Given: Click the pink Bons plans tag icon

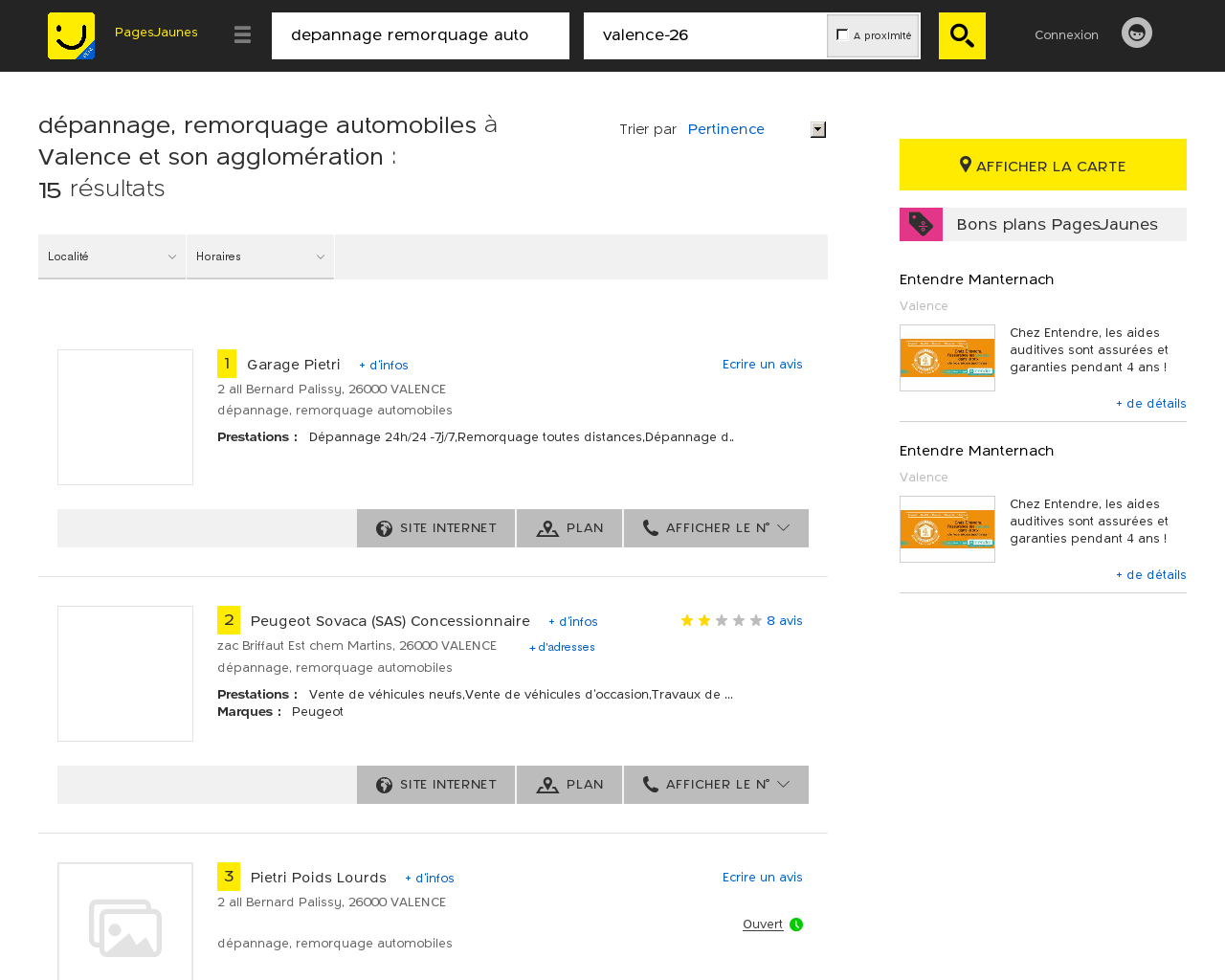Looking at the screenshot, I should (x=921, y=224).
